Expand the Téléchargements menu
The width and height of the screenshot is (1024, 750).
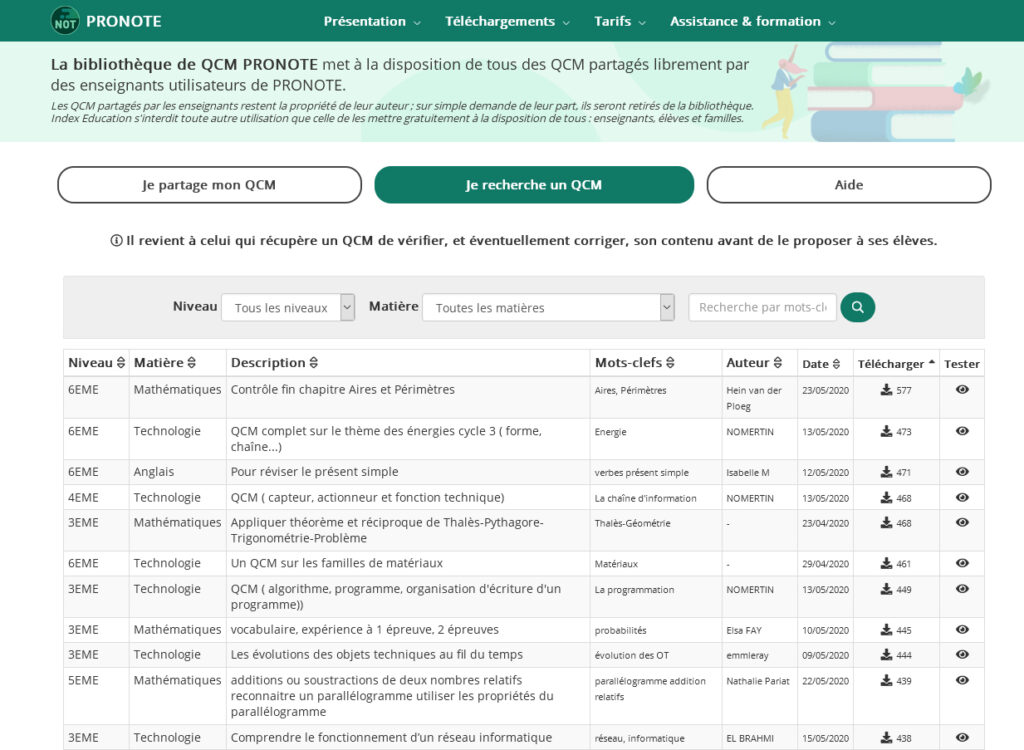pyautogui.click(x=507, y=22)
